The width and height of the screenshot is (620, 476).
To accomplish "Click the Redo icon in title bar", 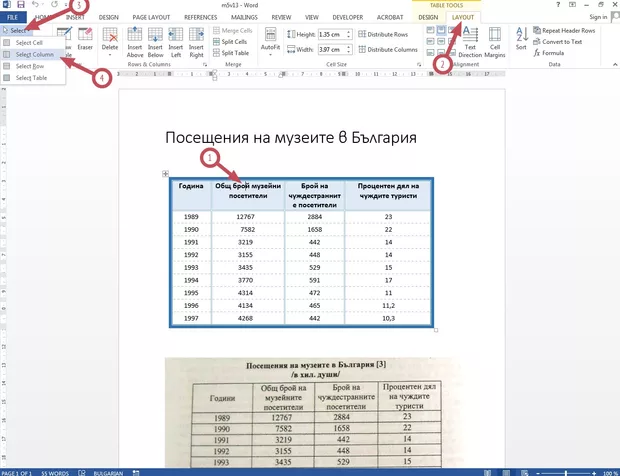I will coord(54,5).
